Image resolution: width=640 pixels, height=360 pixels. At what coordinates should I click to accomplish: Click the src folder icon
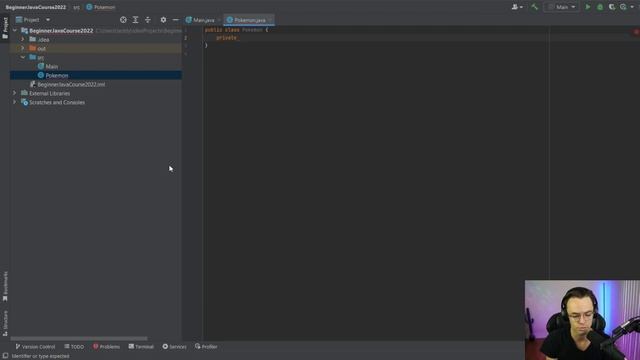(x=33, y=57)
